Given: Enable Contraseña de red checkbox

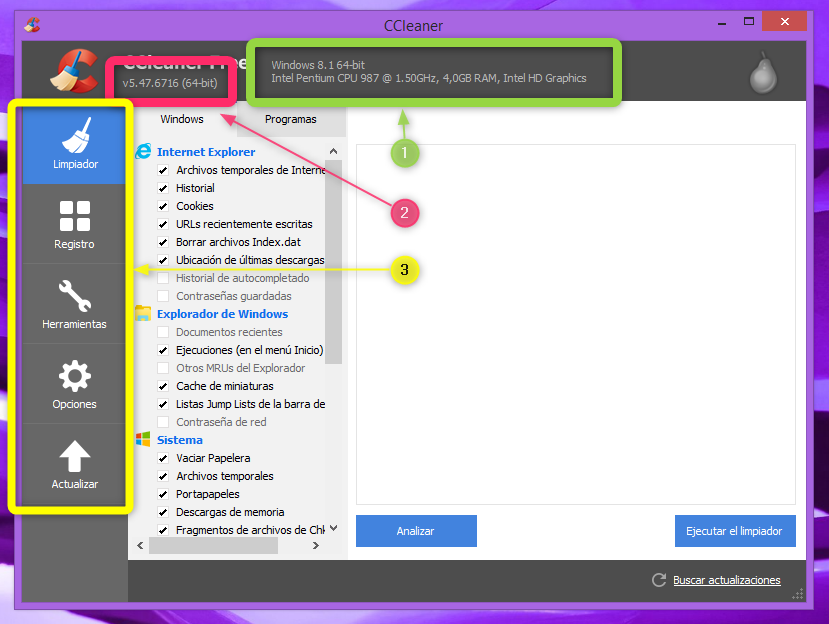Looking at the screenshot, I should pos(163,422).
